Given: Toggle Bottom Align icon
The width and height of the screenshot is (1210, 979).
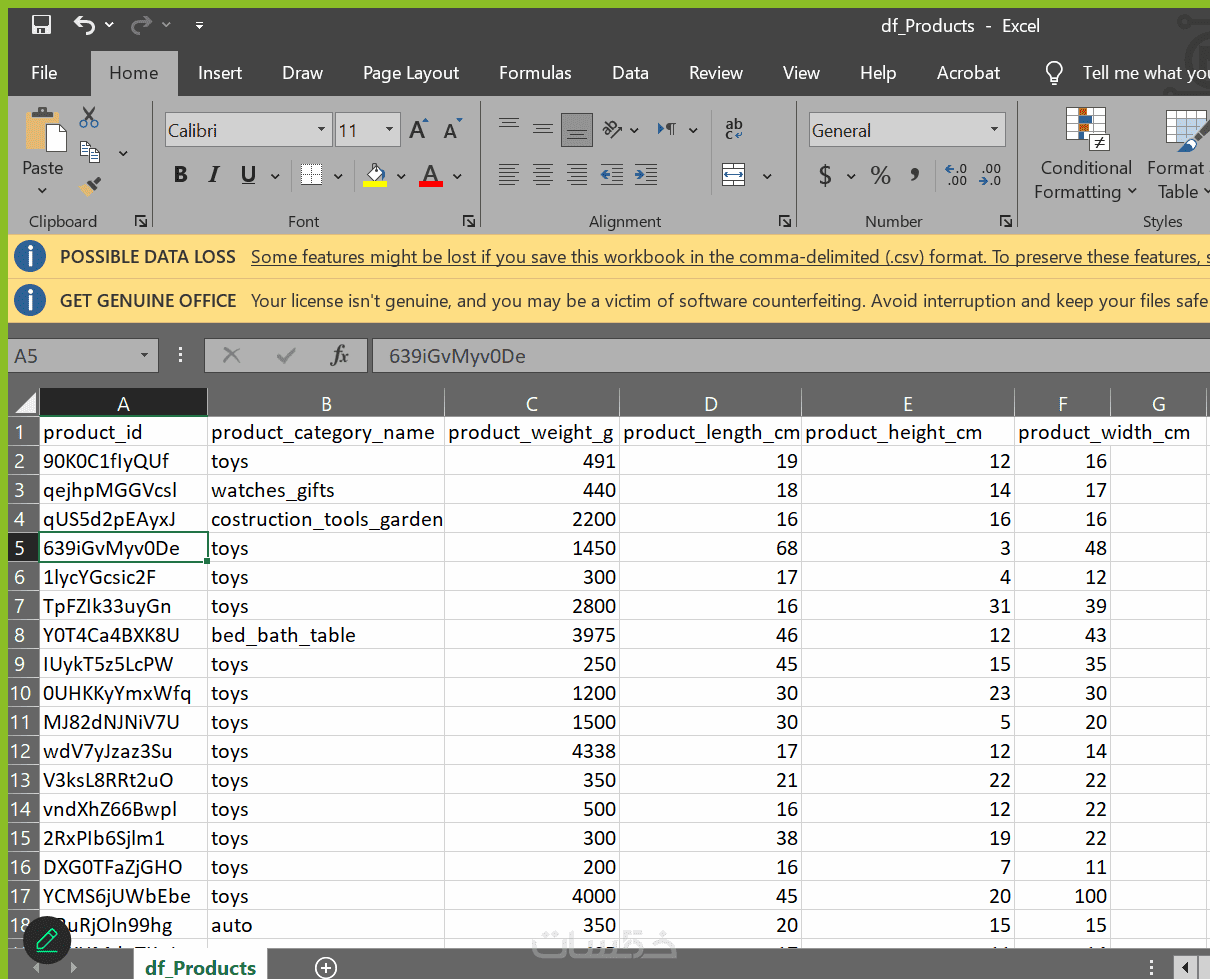Looking at the screenshot, I should (x=577, y=129).
